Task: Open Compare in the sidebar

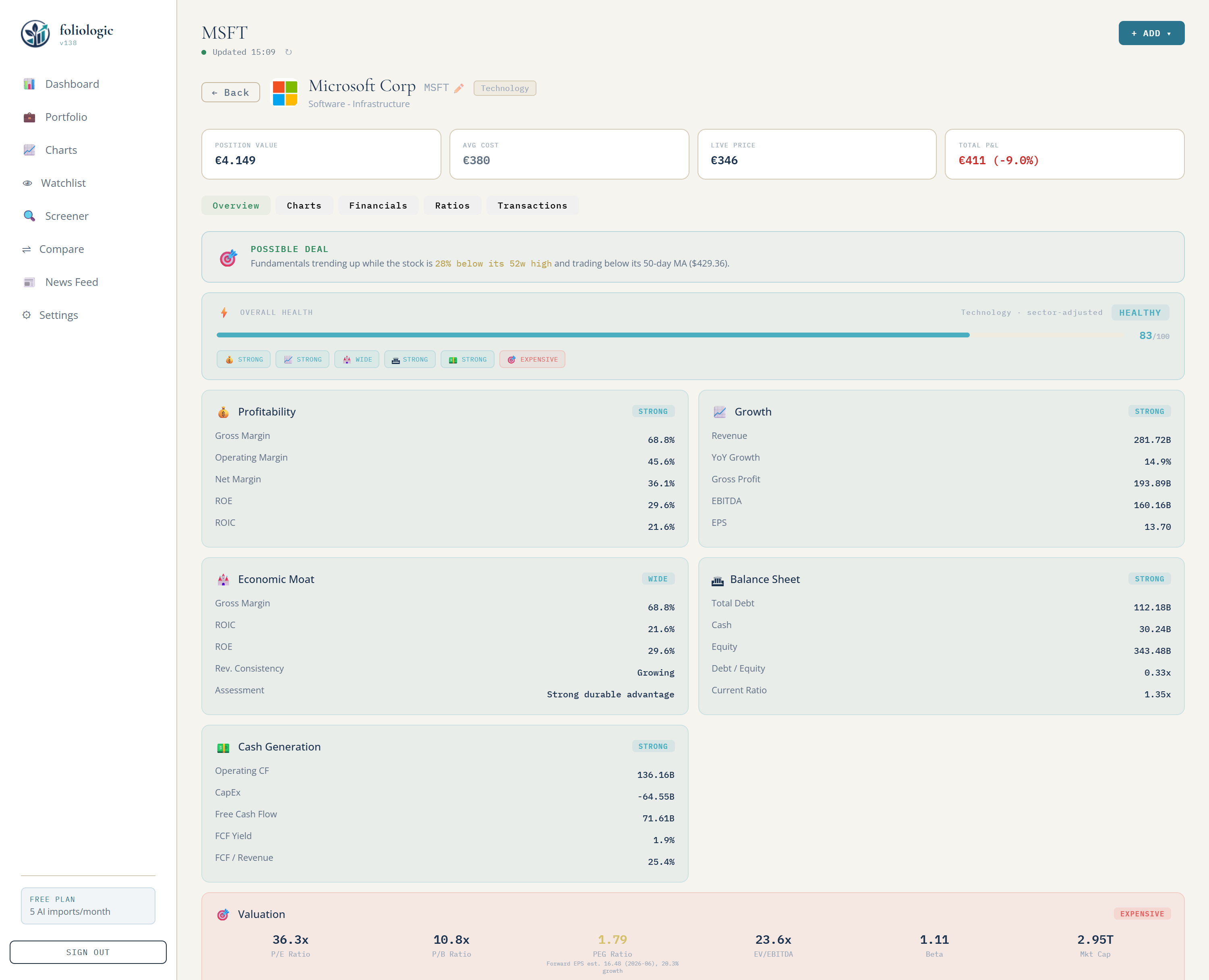Action: 61,249
